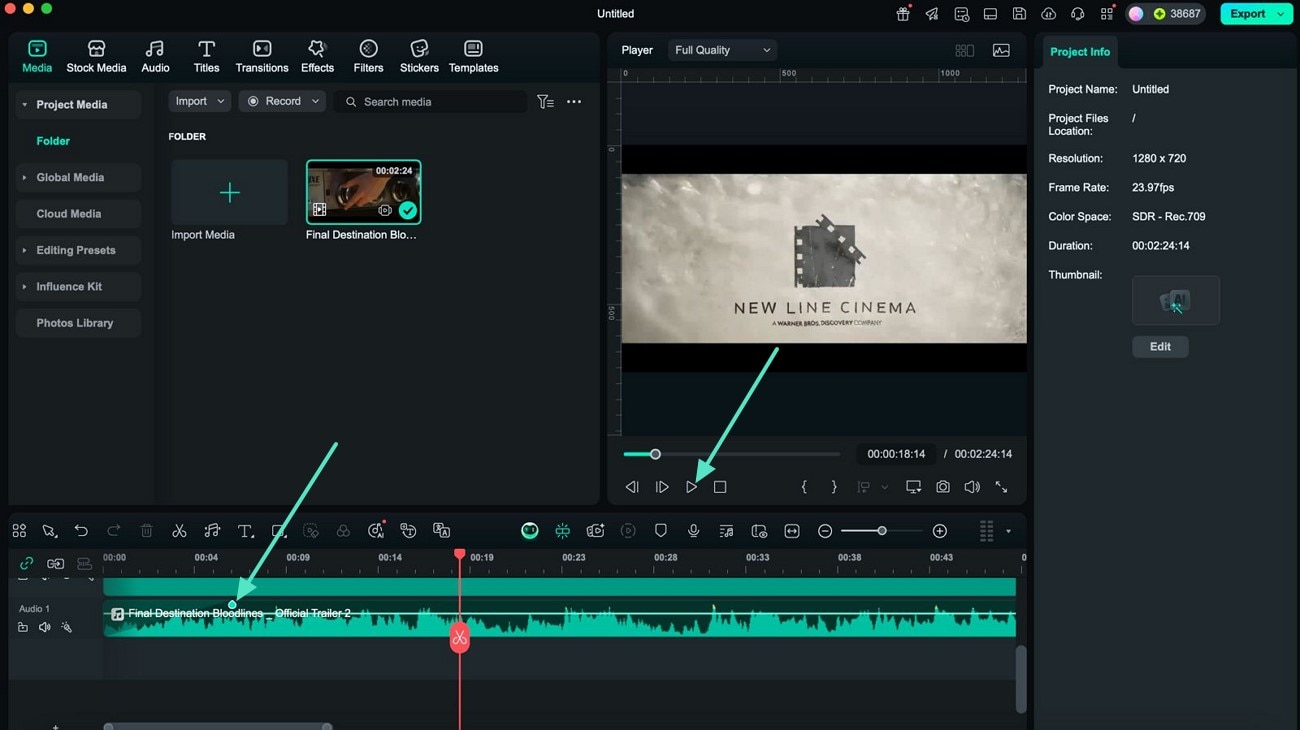1300x730 pixels.
Task: Expand the Editing Presets section
Action: (24, 250)
